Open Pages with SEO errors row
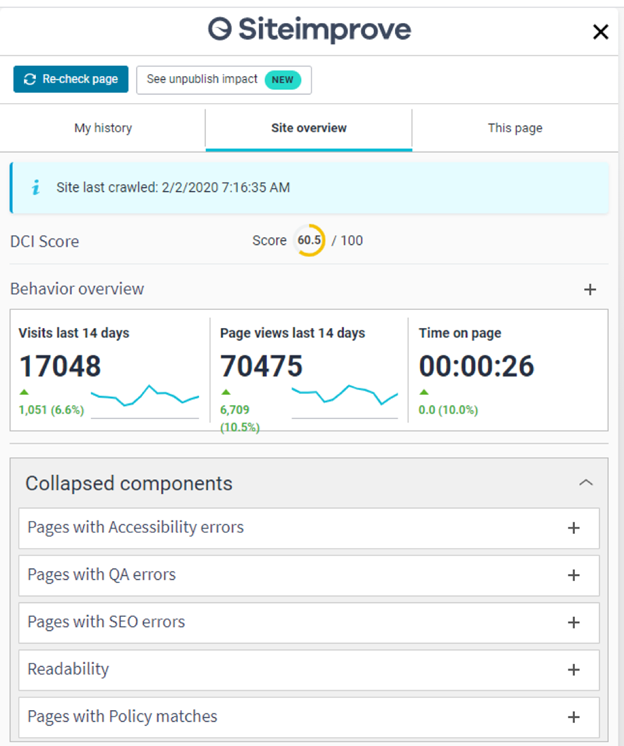This screenshot has height=746, width=624. point(309,622)
